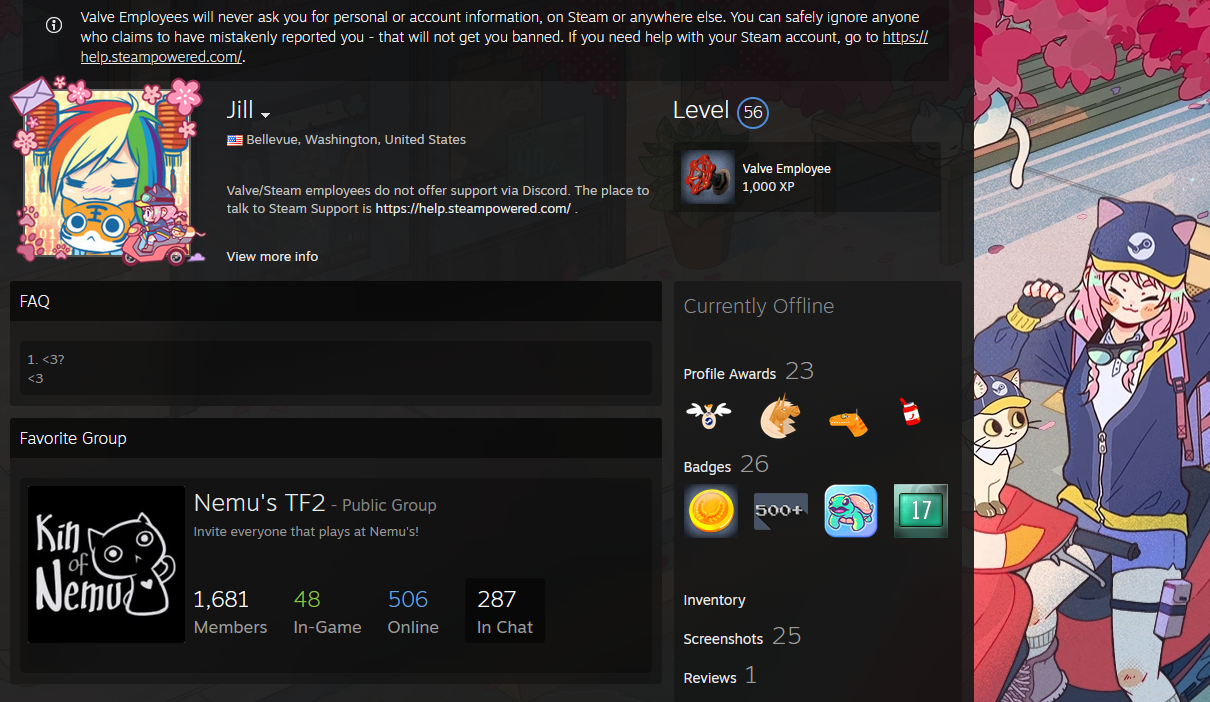
Task: Click the turtle badge icon
Action: pos(851,511)
